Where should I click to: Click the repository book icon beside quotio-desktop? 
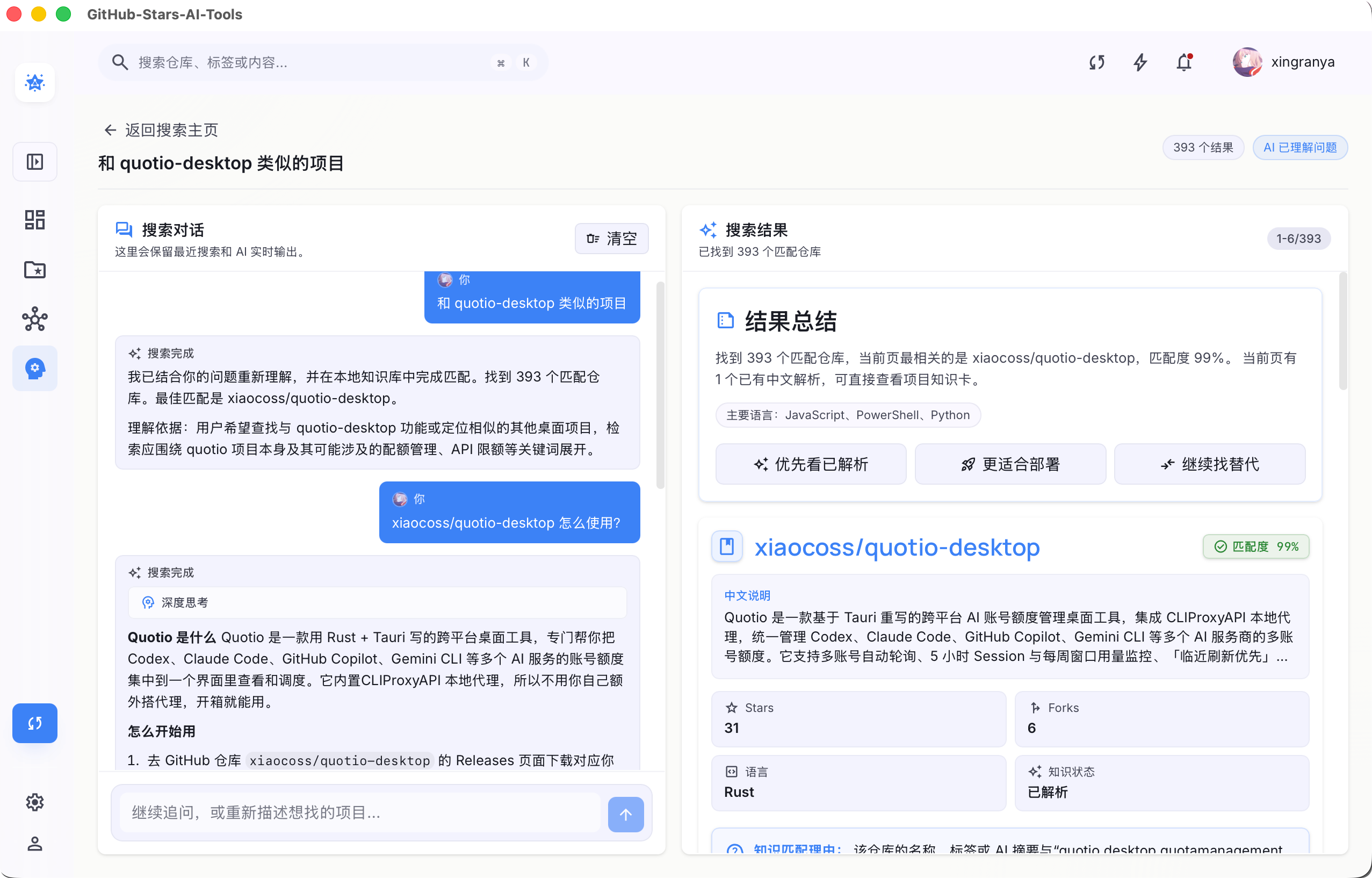[727, 546]
